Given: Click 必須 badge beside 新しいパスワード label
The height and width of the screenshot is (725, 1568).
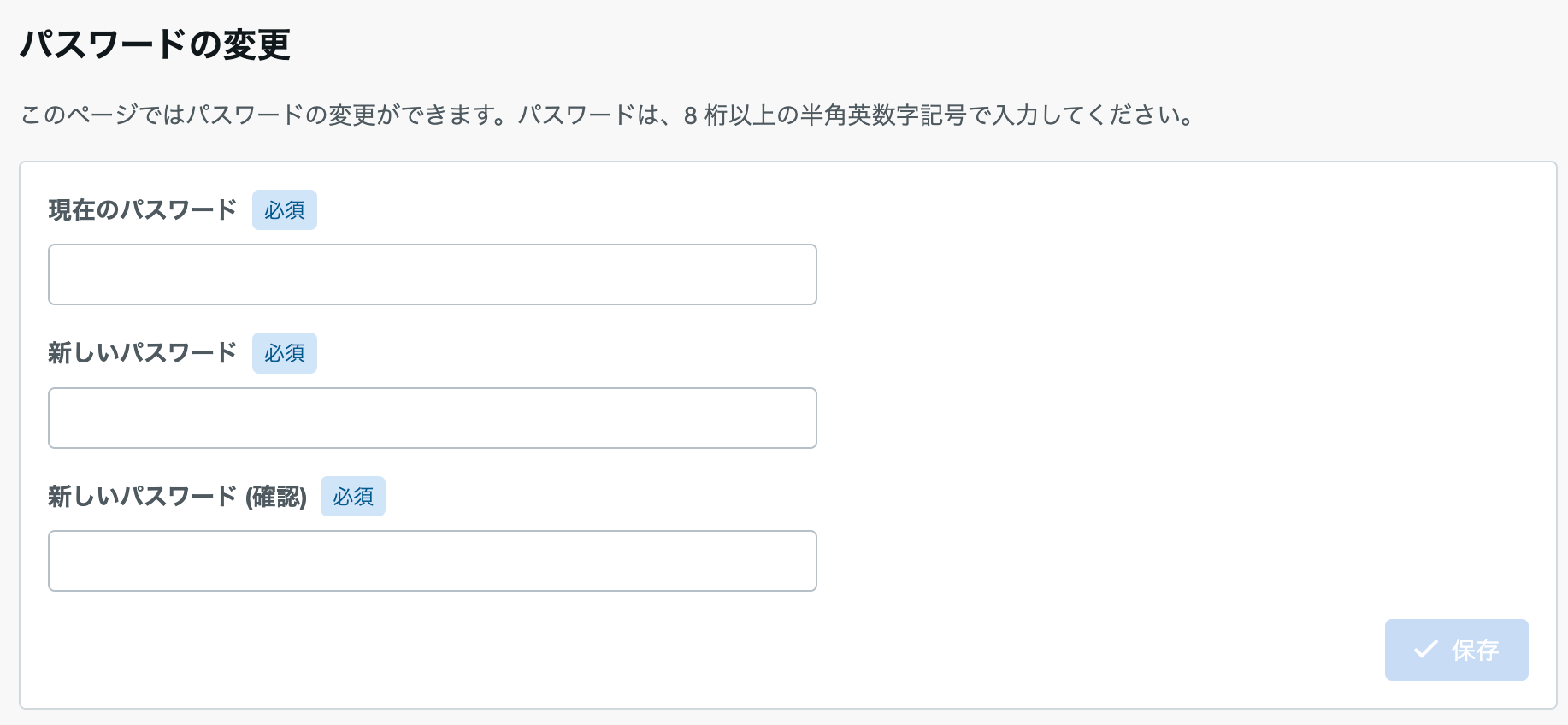Looking at the screenshot, I should click(285, 353).
